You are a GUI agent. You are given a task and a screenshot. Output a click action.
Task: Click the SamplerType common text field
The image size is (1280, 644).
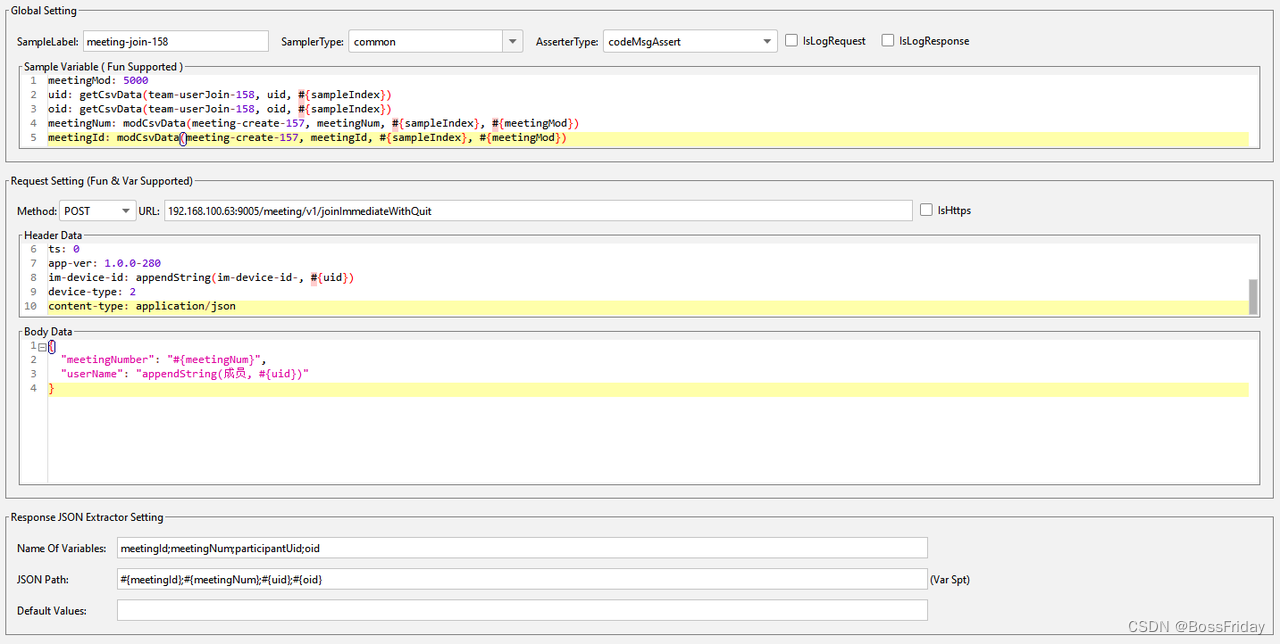(x=426, y=41)
